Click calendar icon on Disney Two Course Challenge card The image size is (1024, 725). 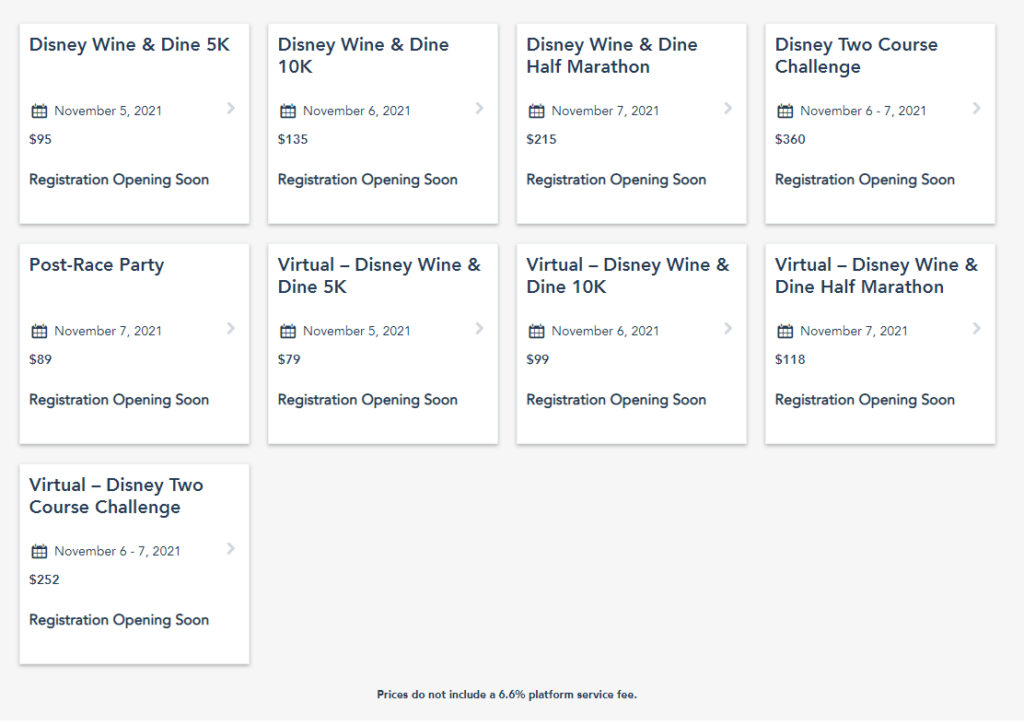click(785, 111)
